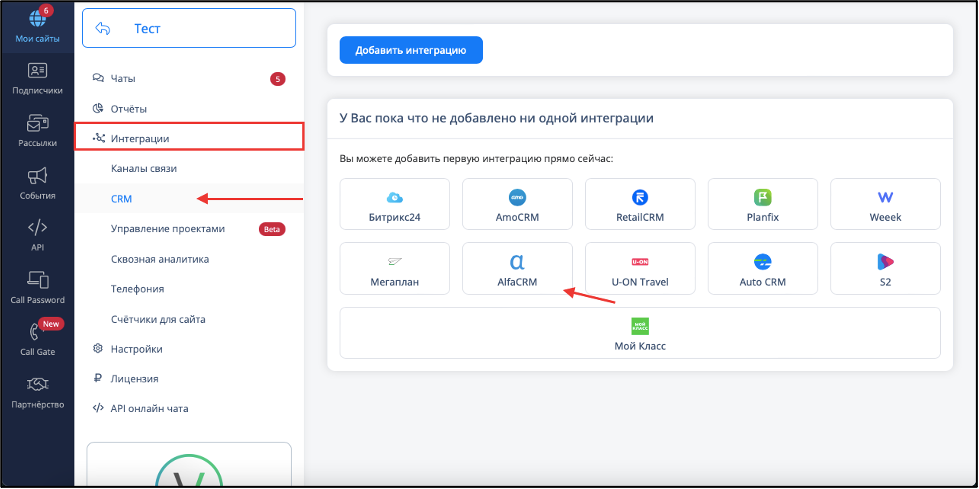Click the code icon beside API онлайн чата
Screen dimensions: 979x489
tap(98, 408)
